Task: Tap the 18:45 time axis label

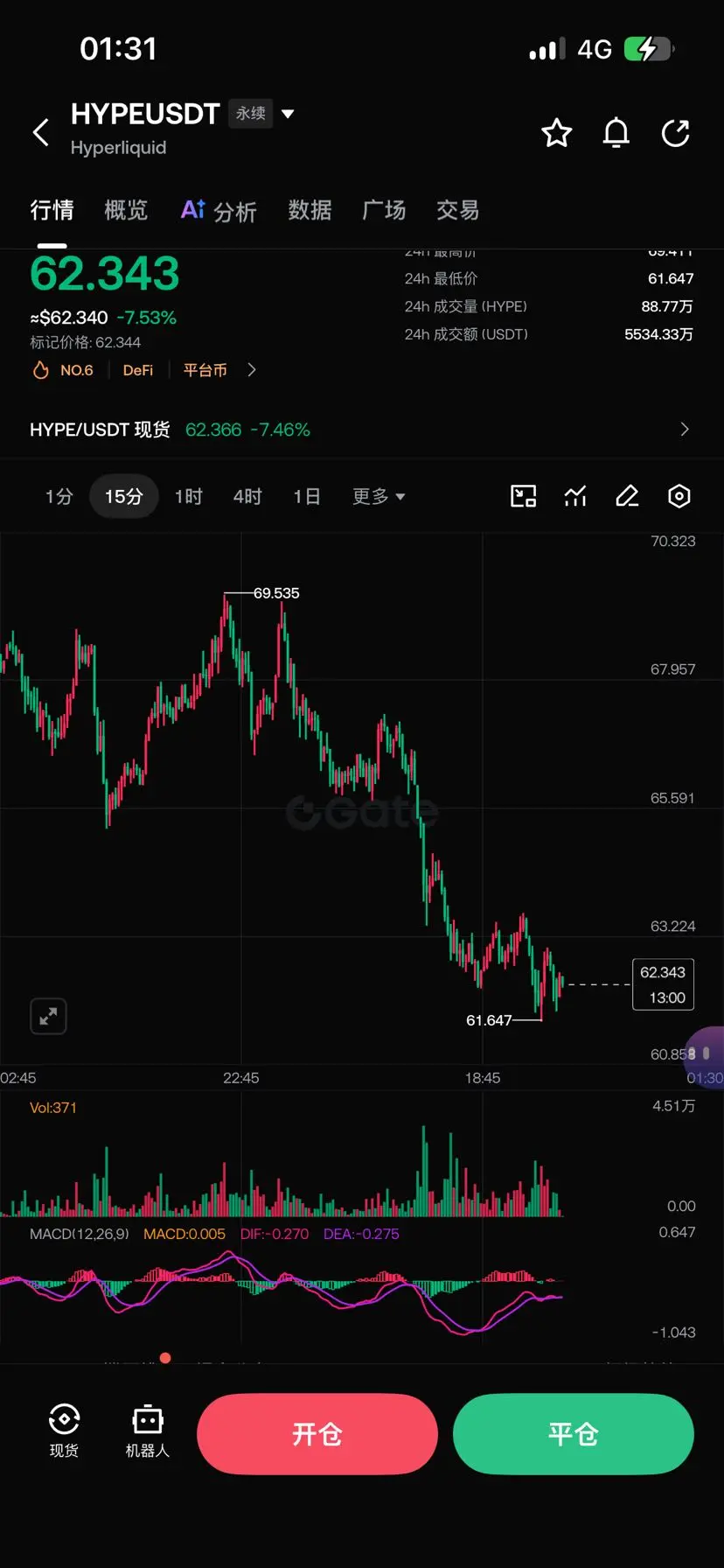Action: [483, 1078]
